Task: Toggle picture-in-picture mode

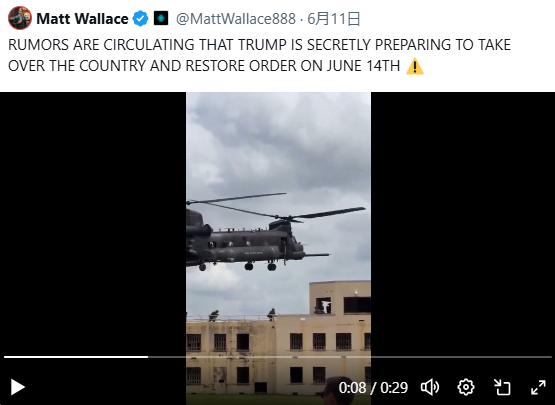Action: pos(502,387)
